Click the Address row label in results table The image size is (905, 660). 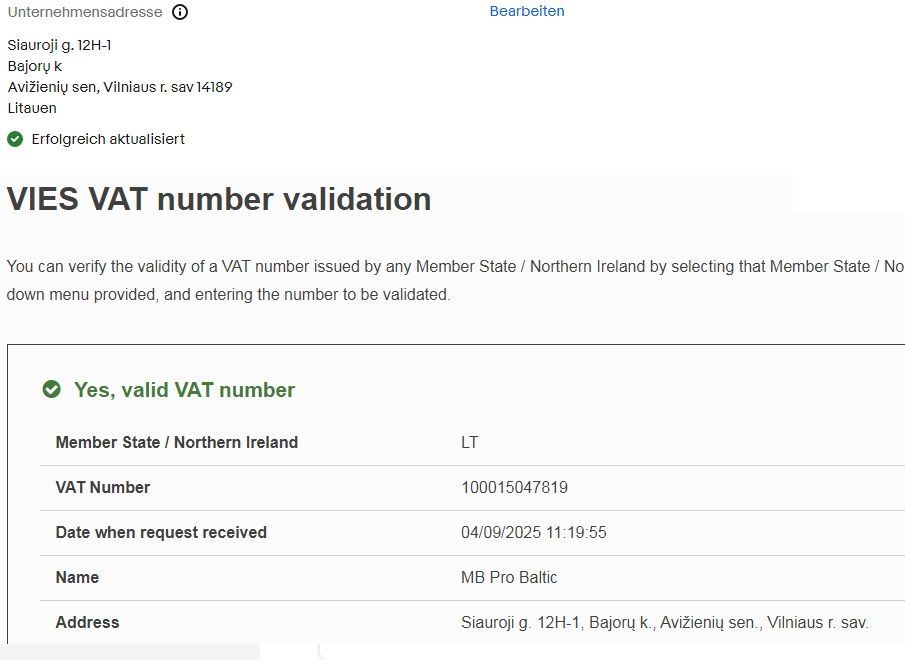tap(87, 622)
